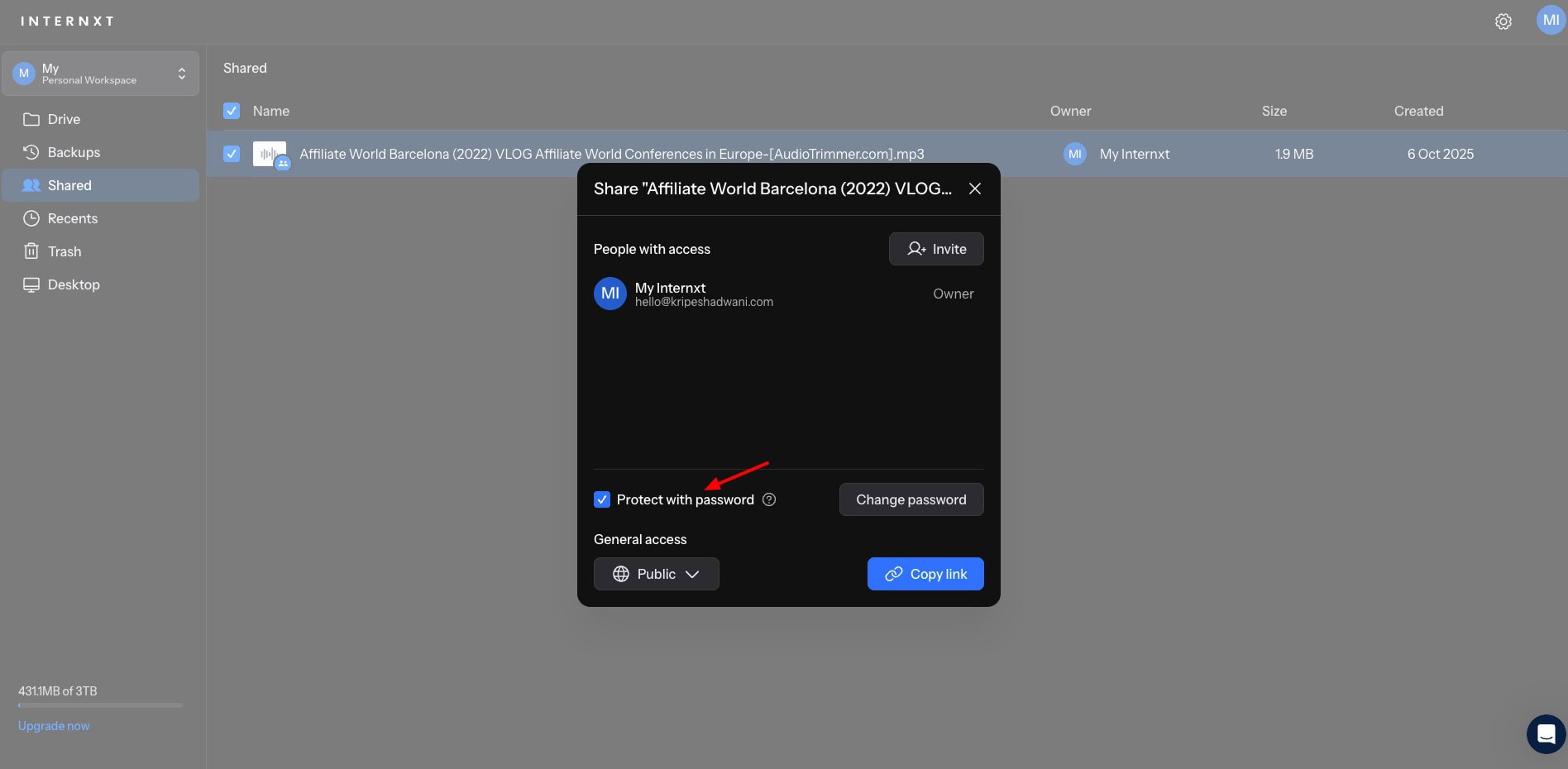Toggle the select-all checkbox beside Name
Image resolution: width=1568 pixels, height=769 pixels.
(x=232, y=111)
